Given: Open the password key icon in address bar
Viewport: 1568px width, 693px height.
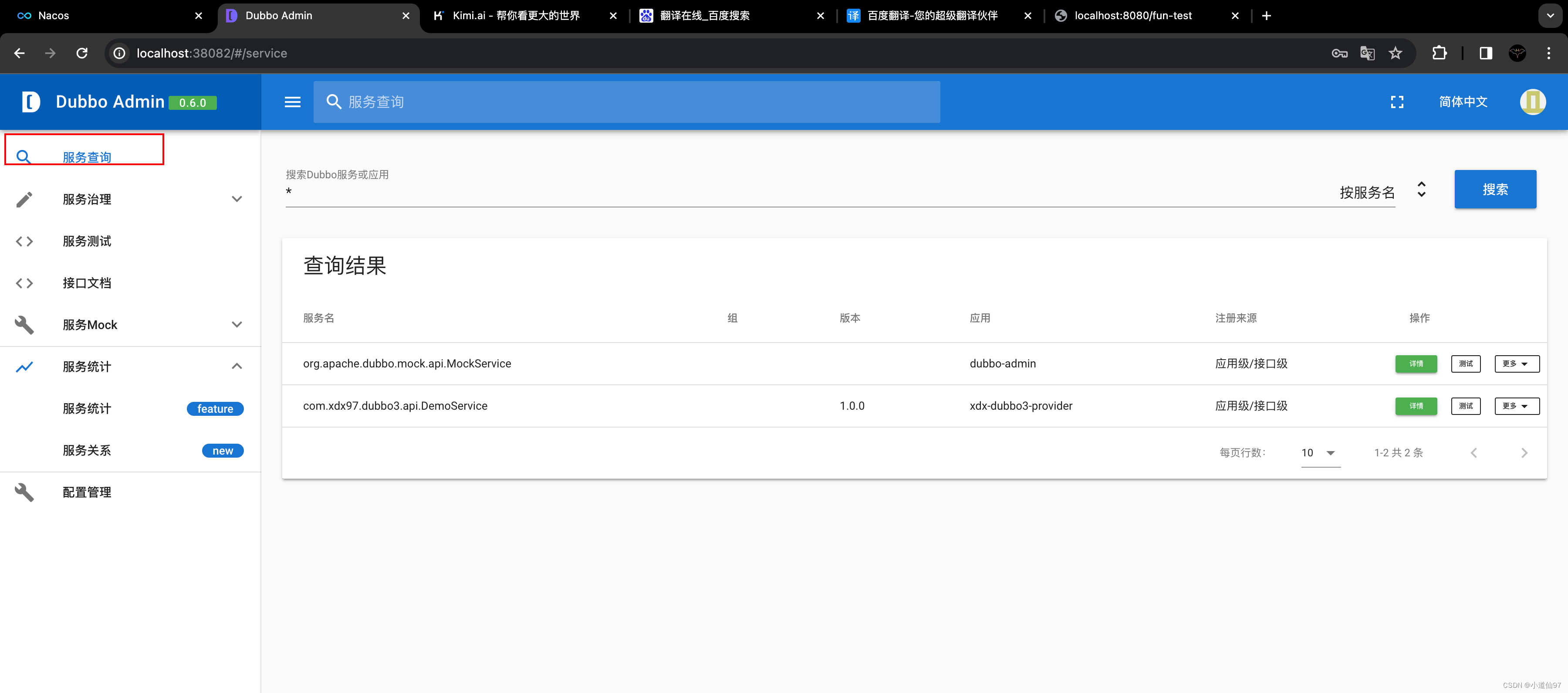Looking at the screenshot, I should point(1339,53).
